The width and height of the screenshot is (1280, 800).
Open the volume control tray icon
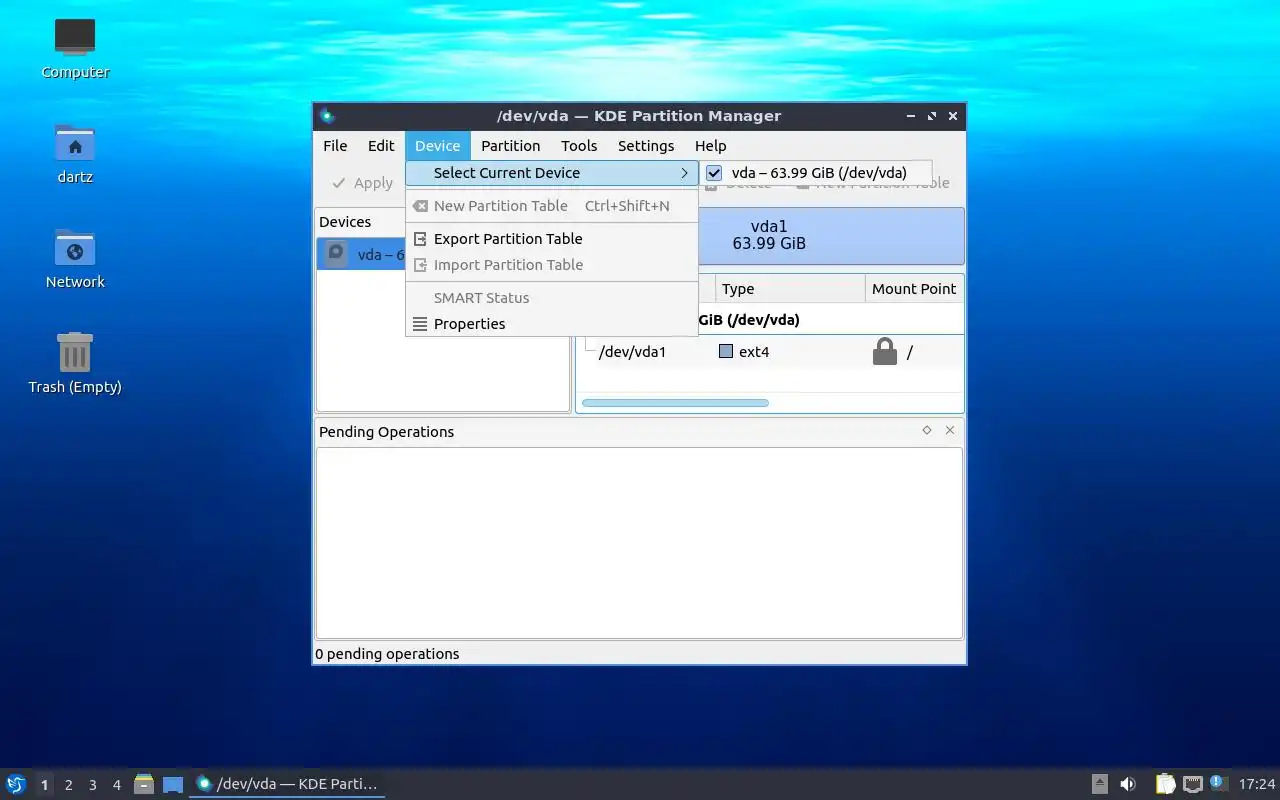pyautogui.click(x=1128, y=784)
